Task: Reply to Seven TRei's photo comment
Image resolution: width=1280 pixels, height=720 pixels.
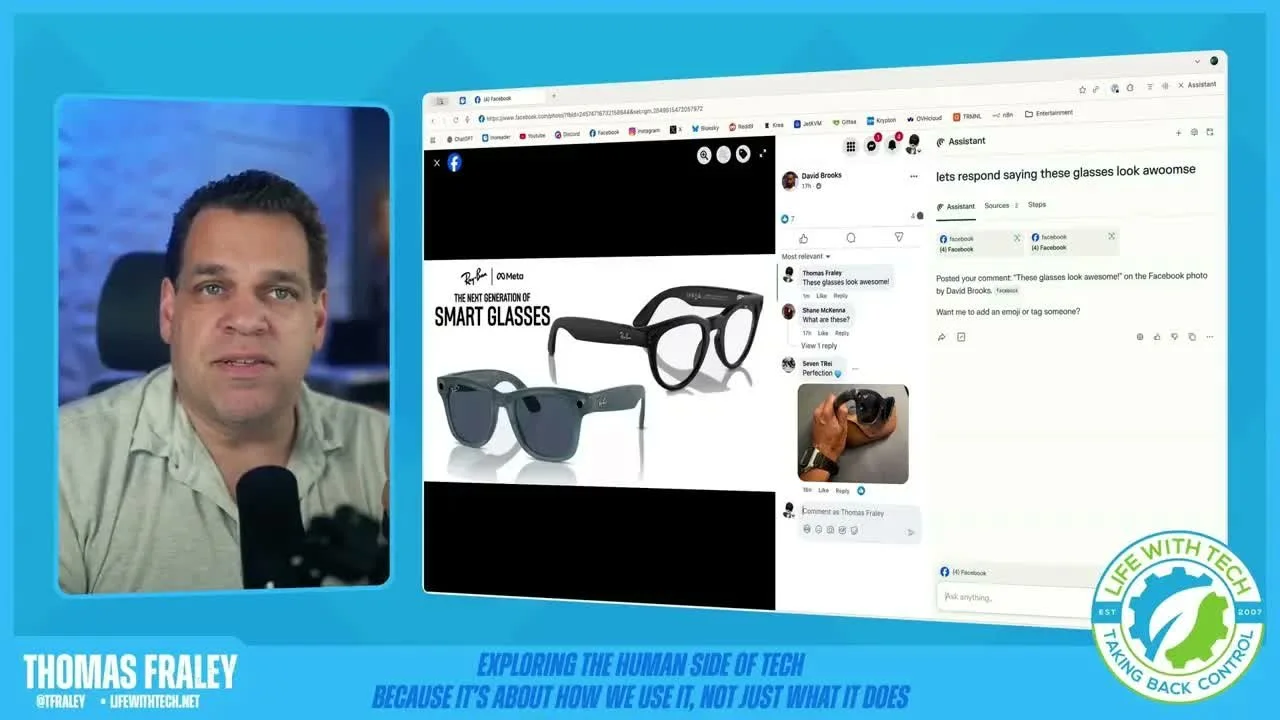Action: [843, 490]
